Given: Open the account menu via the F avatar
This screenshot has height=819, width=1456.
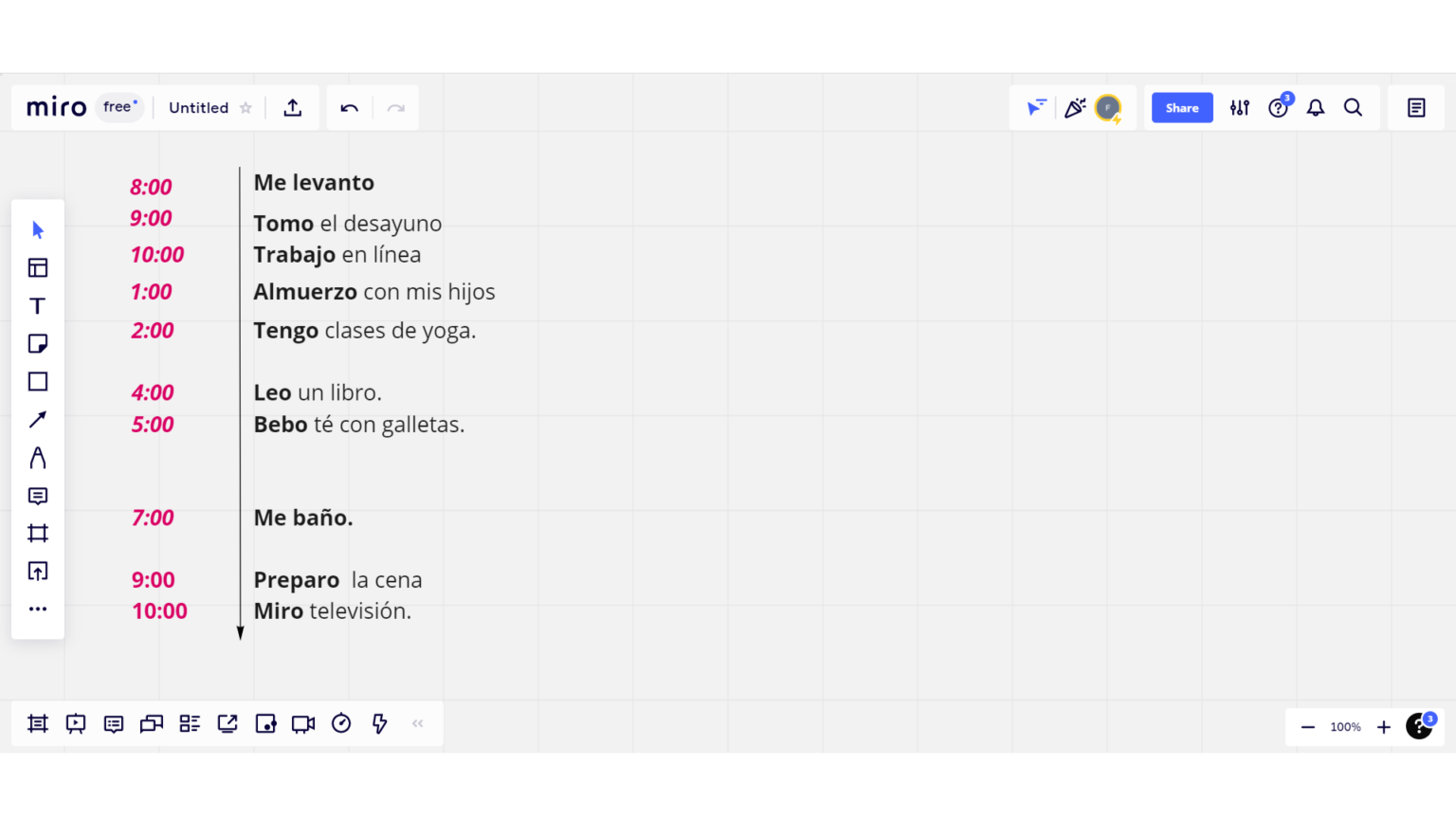Looking at the screenshot, I should click(x=1107, y=107).
